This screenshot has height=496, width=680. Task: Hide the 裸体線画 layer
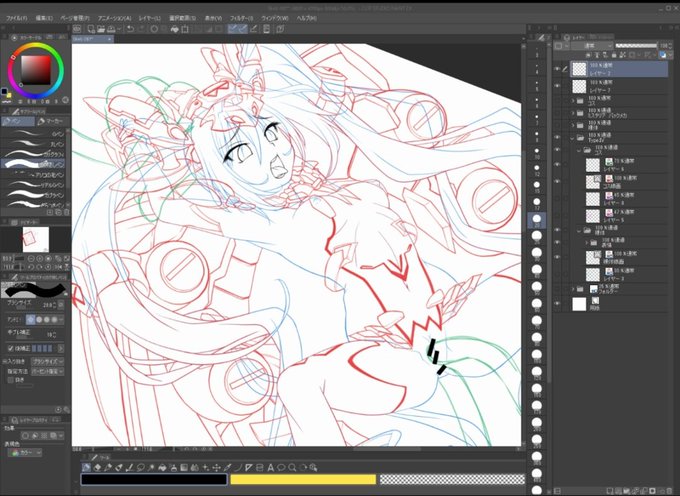click(x=557, y=257)
